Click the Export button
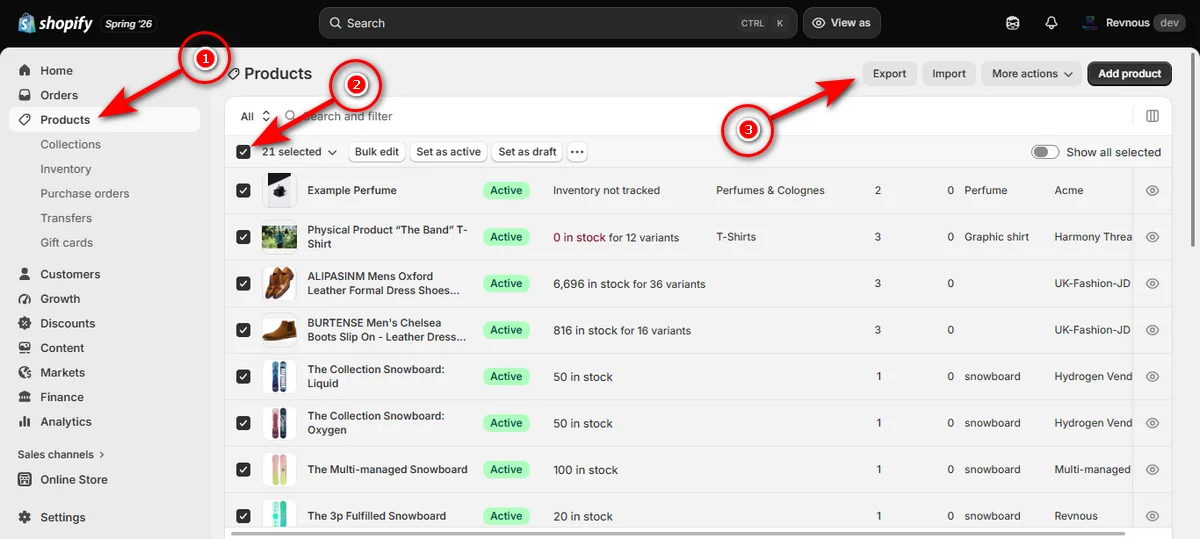Viewport: 1200px width, 539px height. pos(889,74)
